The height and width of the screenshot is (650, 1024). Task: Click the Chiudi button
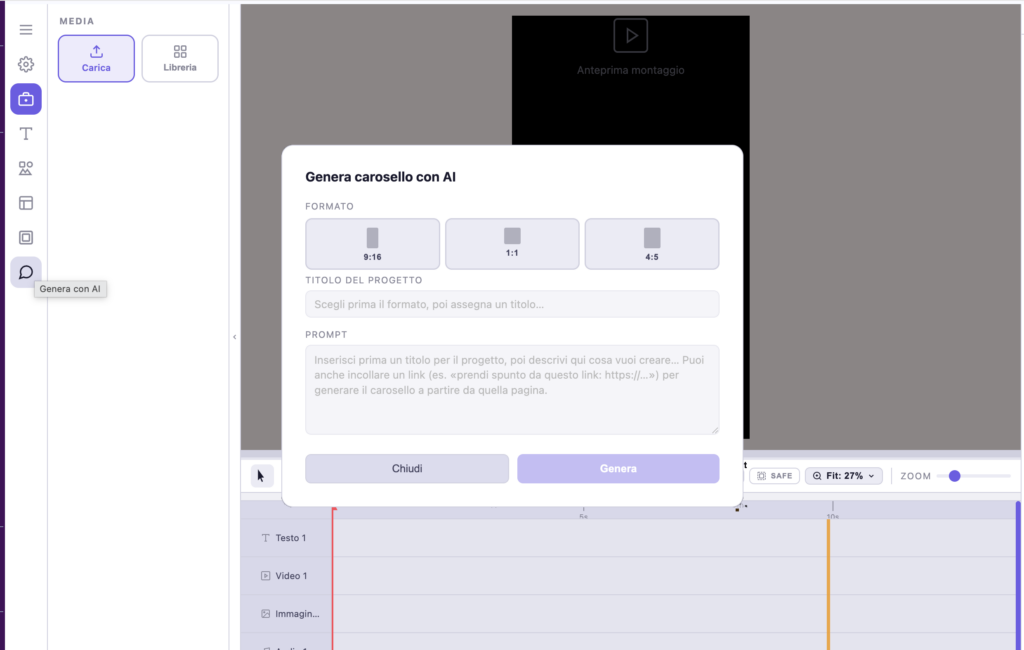point(407,469)
